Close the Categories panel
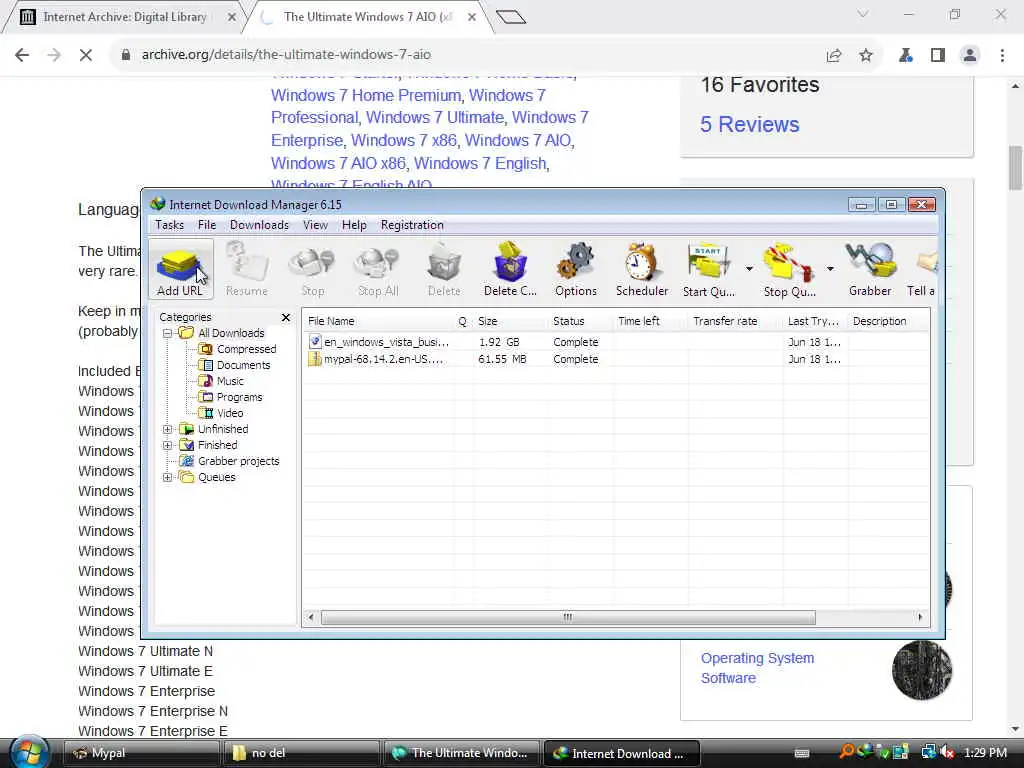1024x768 pixels. (x=285, y=317)
